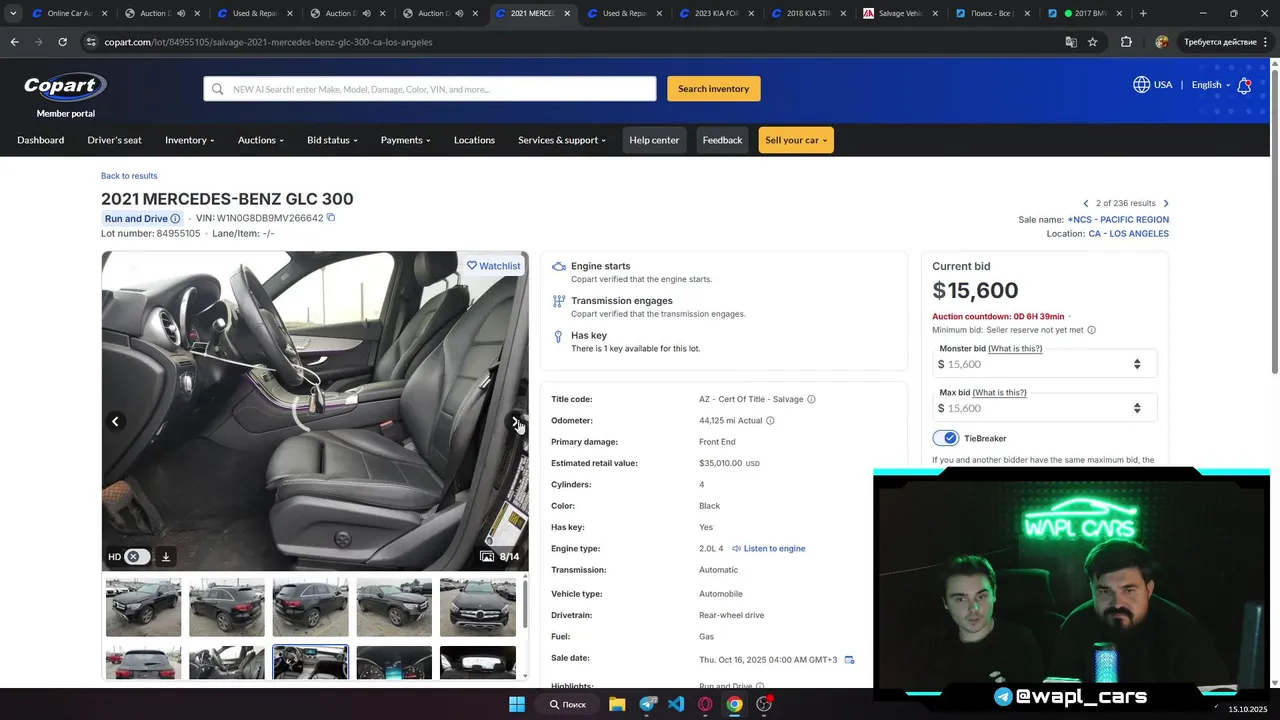Click info icon next to Odometer value

pyautogui.click(x=770, y=421)
